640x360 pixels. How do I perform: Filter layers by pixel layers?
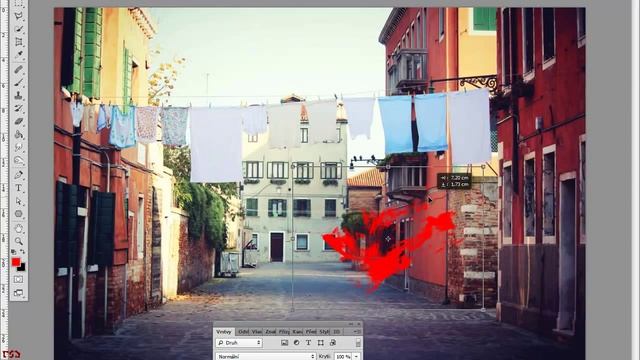[x=284, y=343]
